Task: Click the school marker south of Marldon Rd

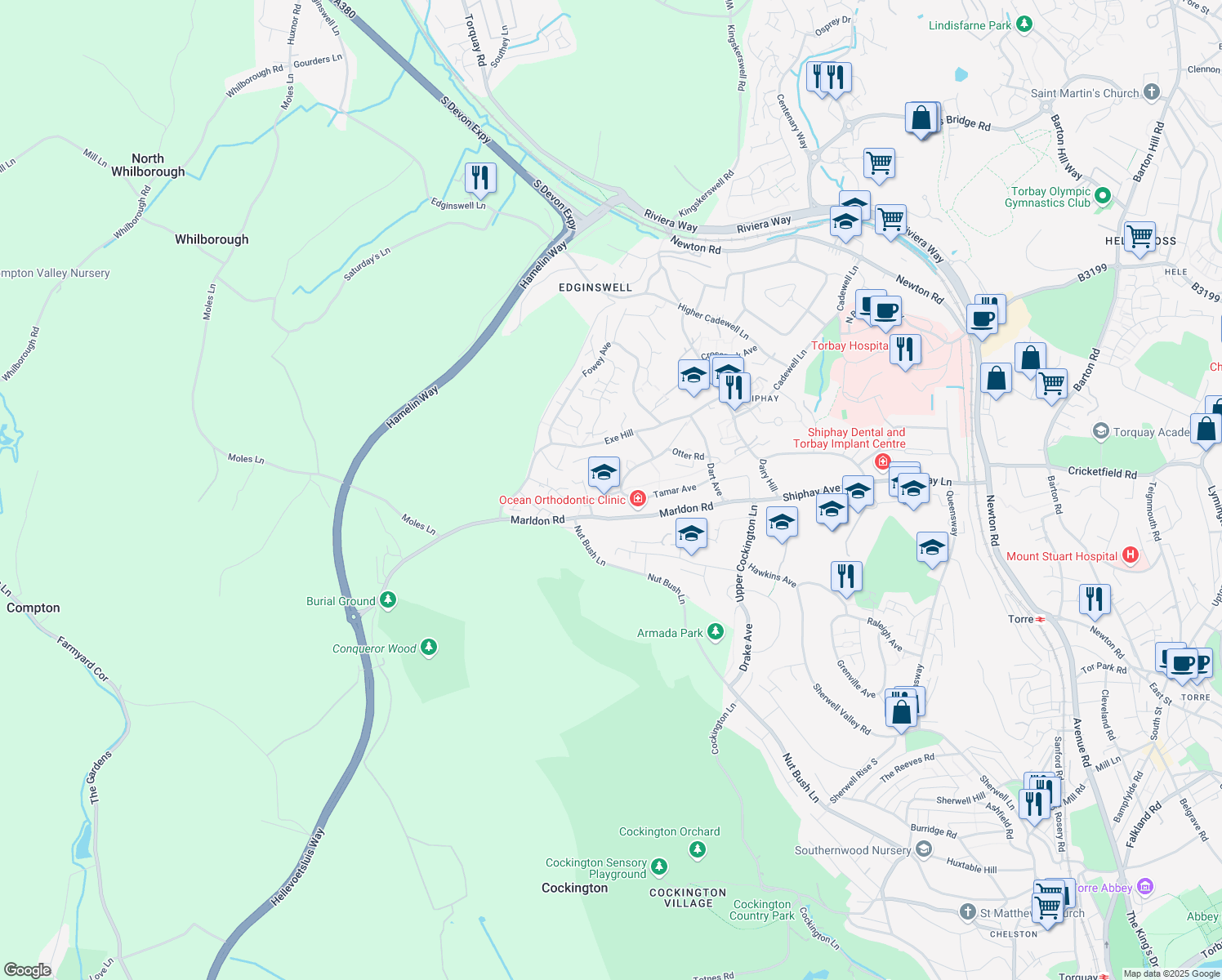Action: coord(691,534)
